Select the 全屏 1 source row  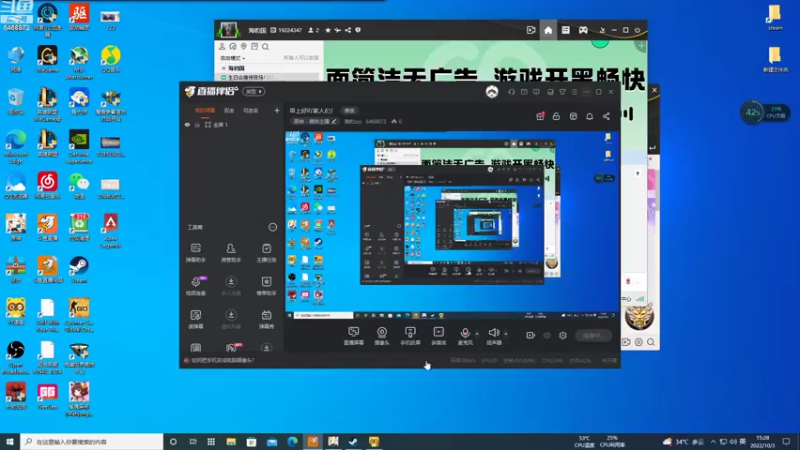click(x=232, y=124)
